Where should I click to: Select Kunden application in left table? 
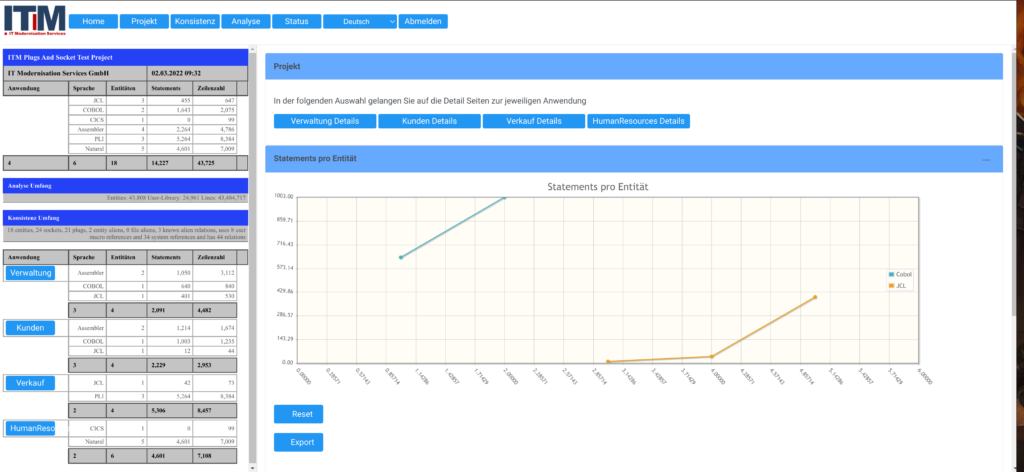click(x=31, y=328)
